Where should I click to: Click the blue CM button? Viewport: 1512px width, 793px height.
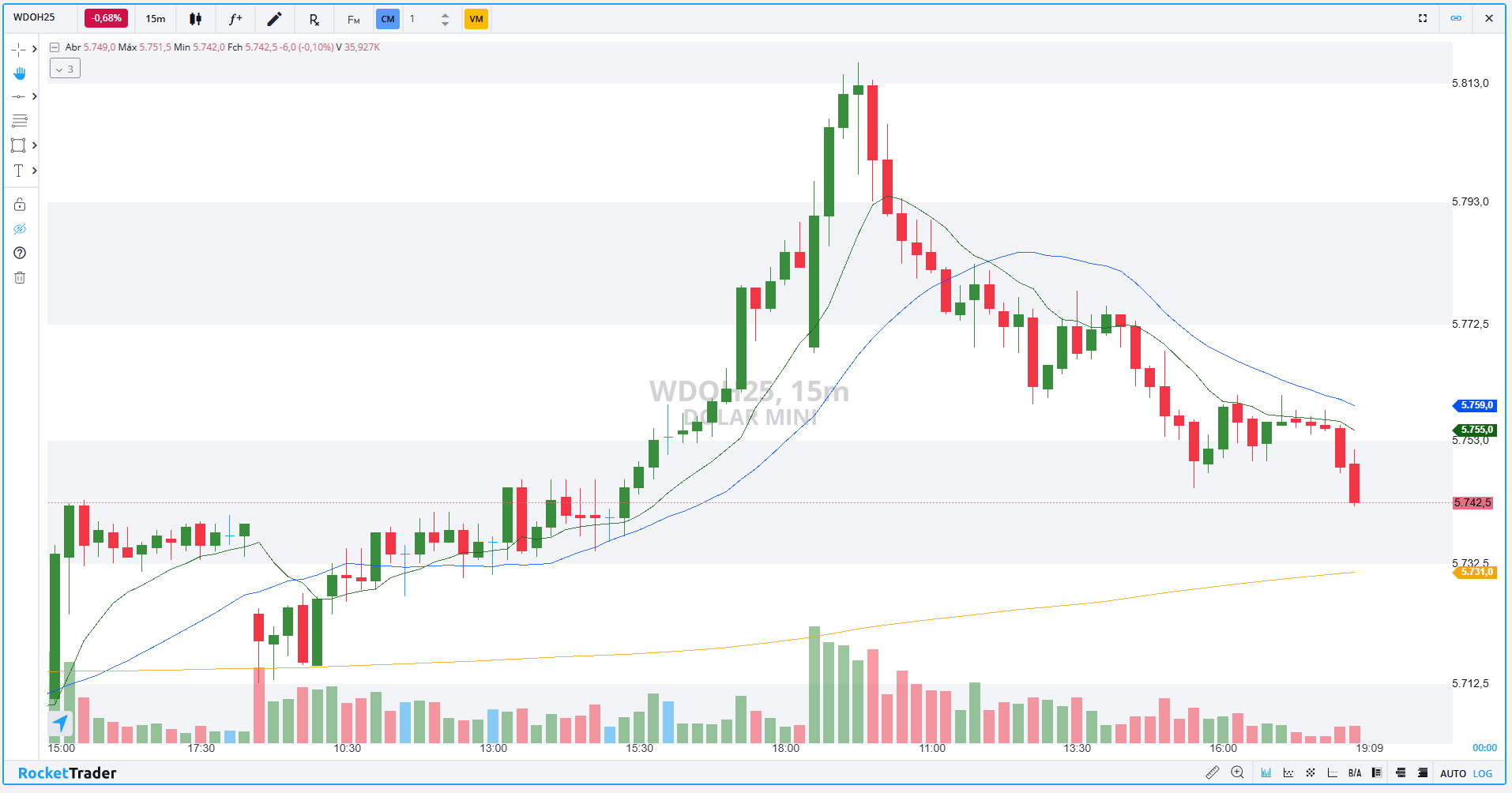[387, 19]
